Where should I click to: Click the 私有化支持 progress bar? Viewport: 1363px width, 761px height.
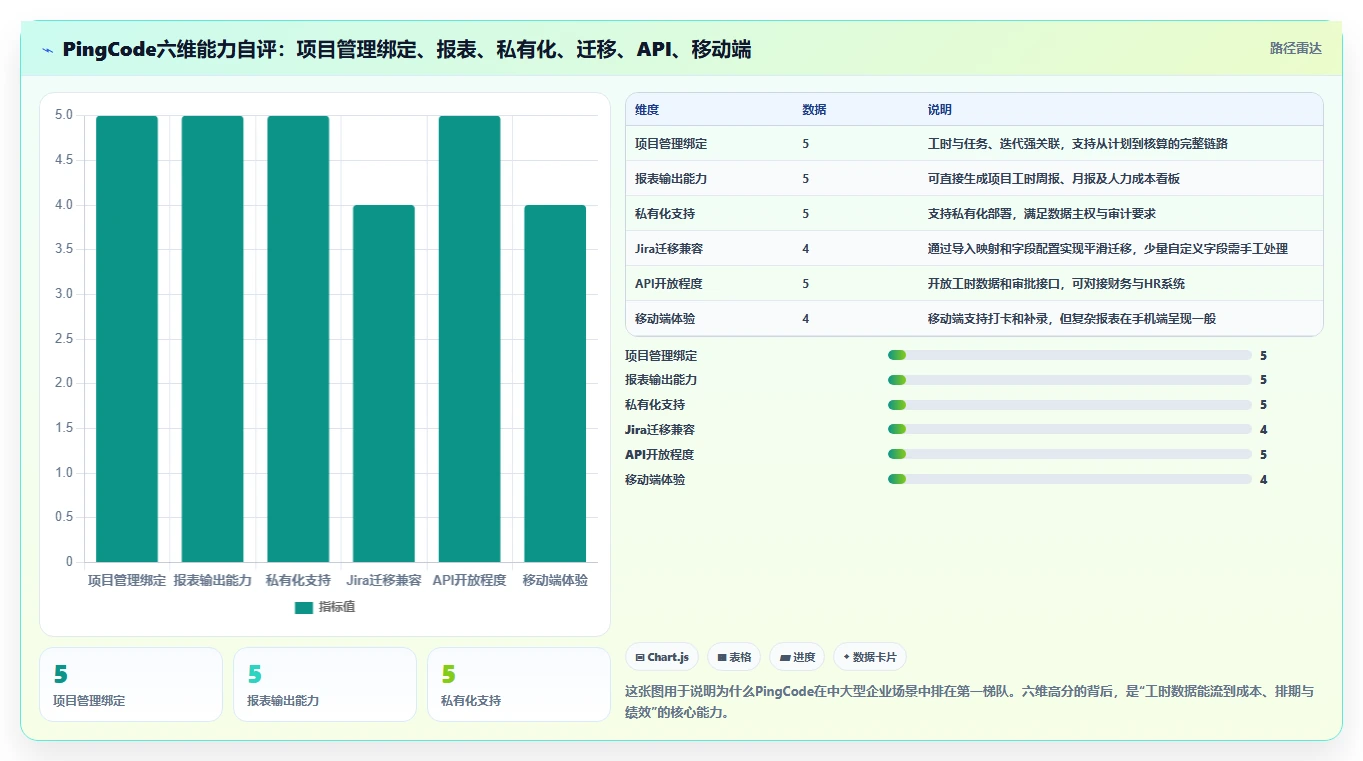pos(1070,405)
